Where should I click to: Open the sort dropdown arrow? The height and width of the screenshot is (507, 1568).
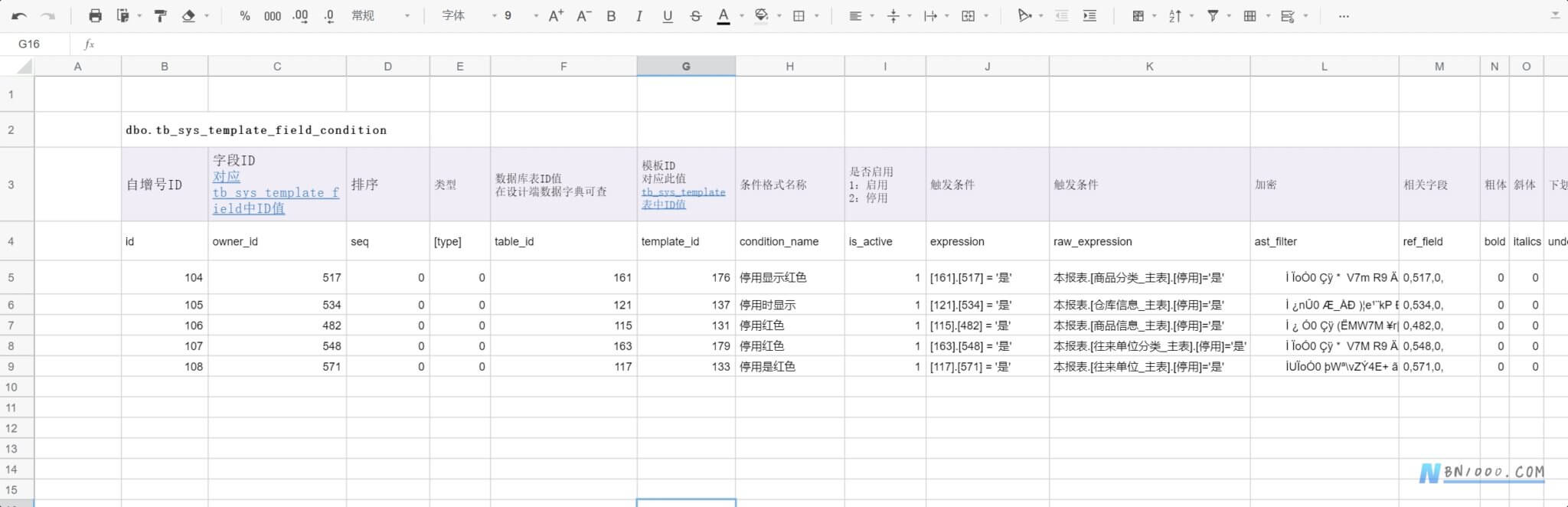pos(1192,16)
